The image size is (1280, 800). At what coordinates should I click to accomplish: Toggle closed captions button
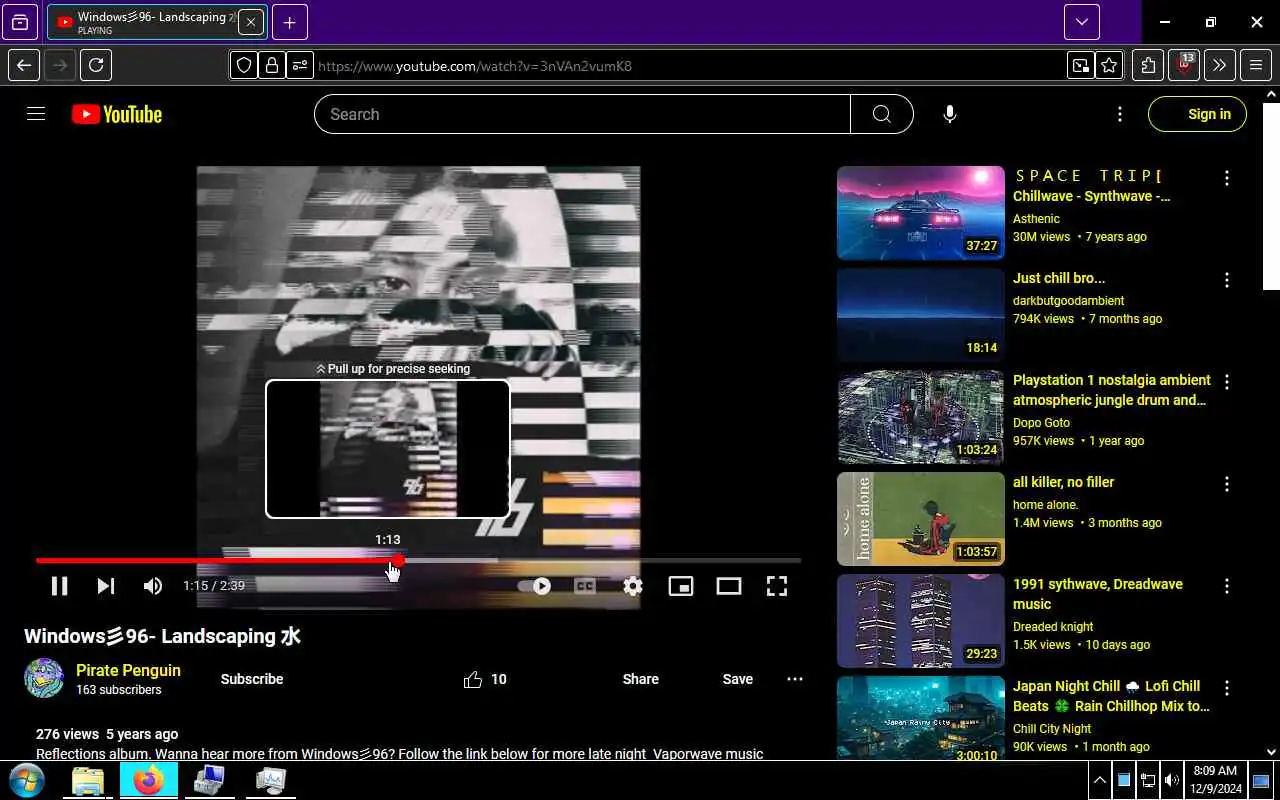[x=585, y=586]
